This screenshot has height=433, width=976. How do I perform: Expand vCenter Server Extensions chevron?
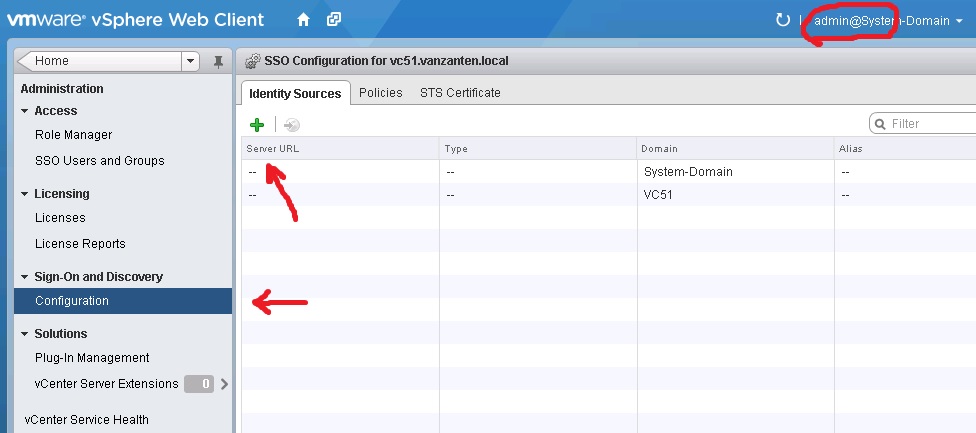point(225,384)
